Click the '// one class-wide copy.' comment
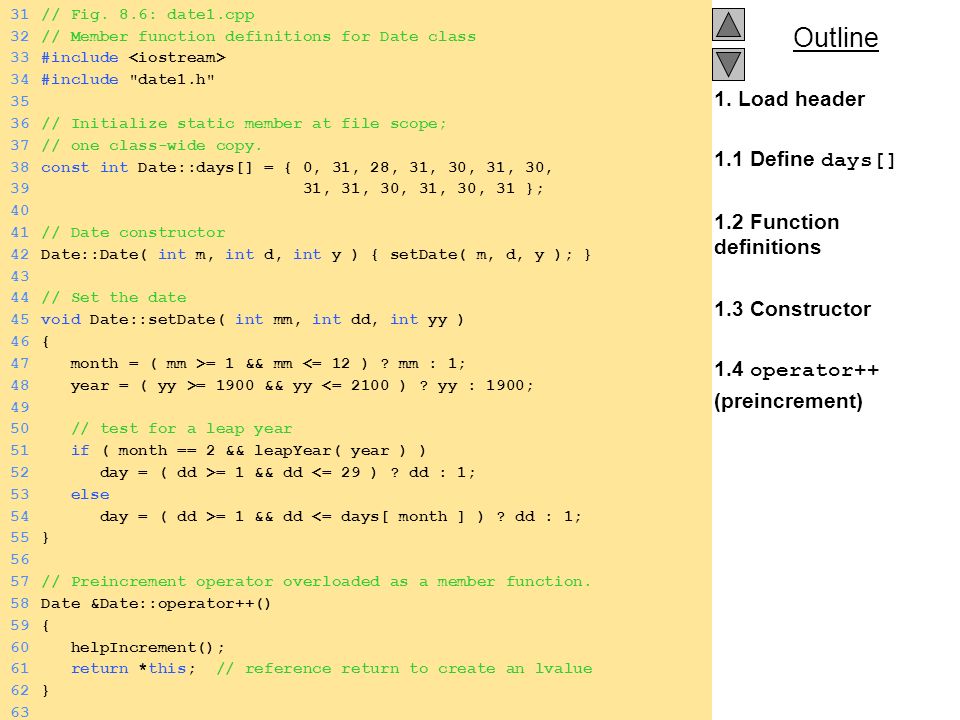The image size is (960, 720). coord(151,146)
